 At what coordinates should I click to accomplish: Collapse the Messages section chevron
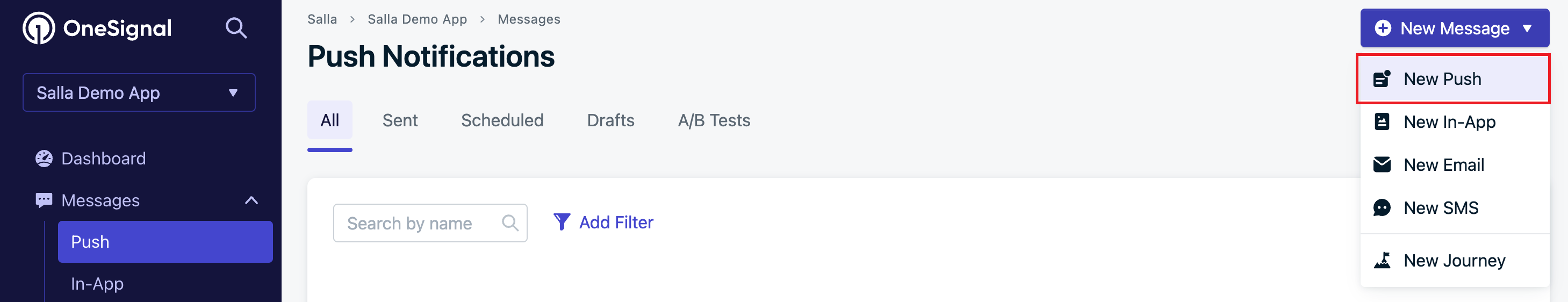[x=251, y=200]
